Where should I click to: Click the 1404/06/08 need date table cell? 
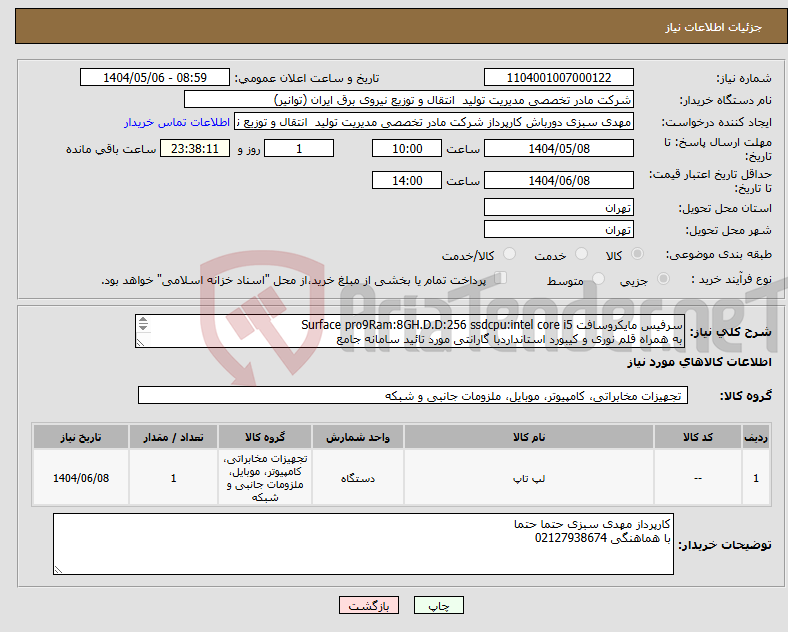[81, 478]
